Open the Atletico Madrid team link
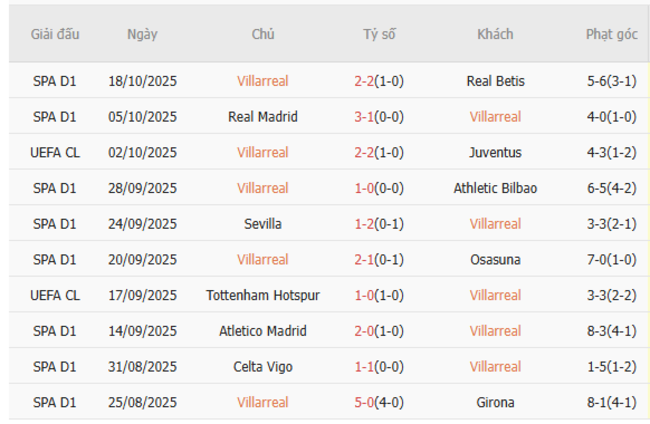Screen dimensions: 650x424 (263, 331)
